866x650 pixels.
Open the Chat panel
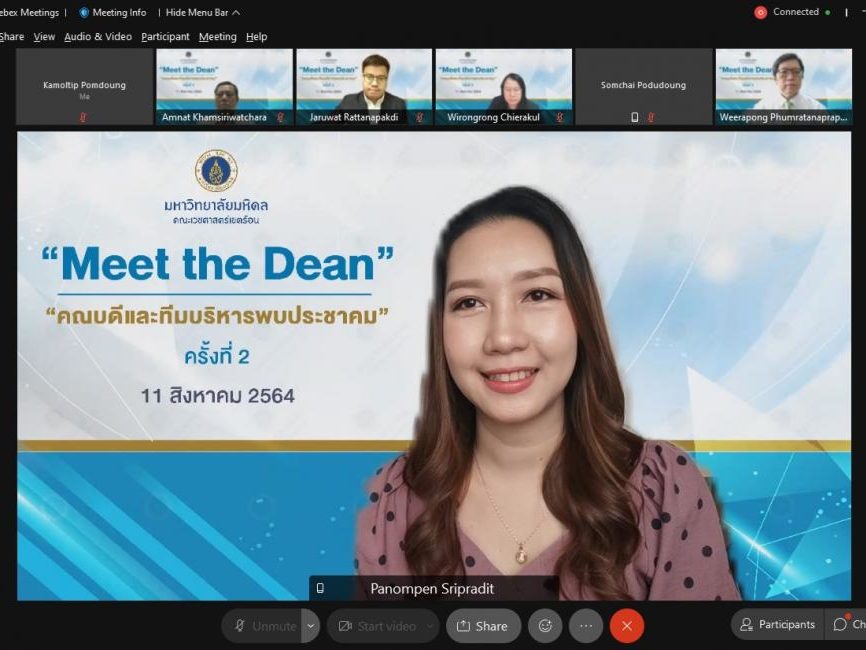(847, 625)
